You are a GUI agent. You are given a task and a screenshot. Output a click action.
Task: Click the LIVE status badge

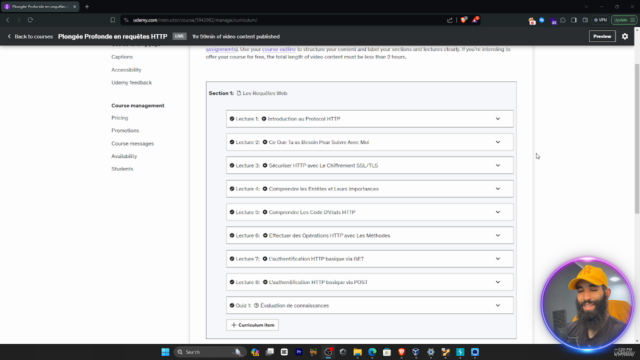179,36
